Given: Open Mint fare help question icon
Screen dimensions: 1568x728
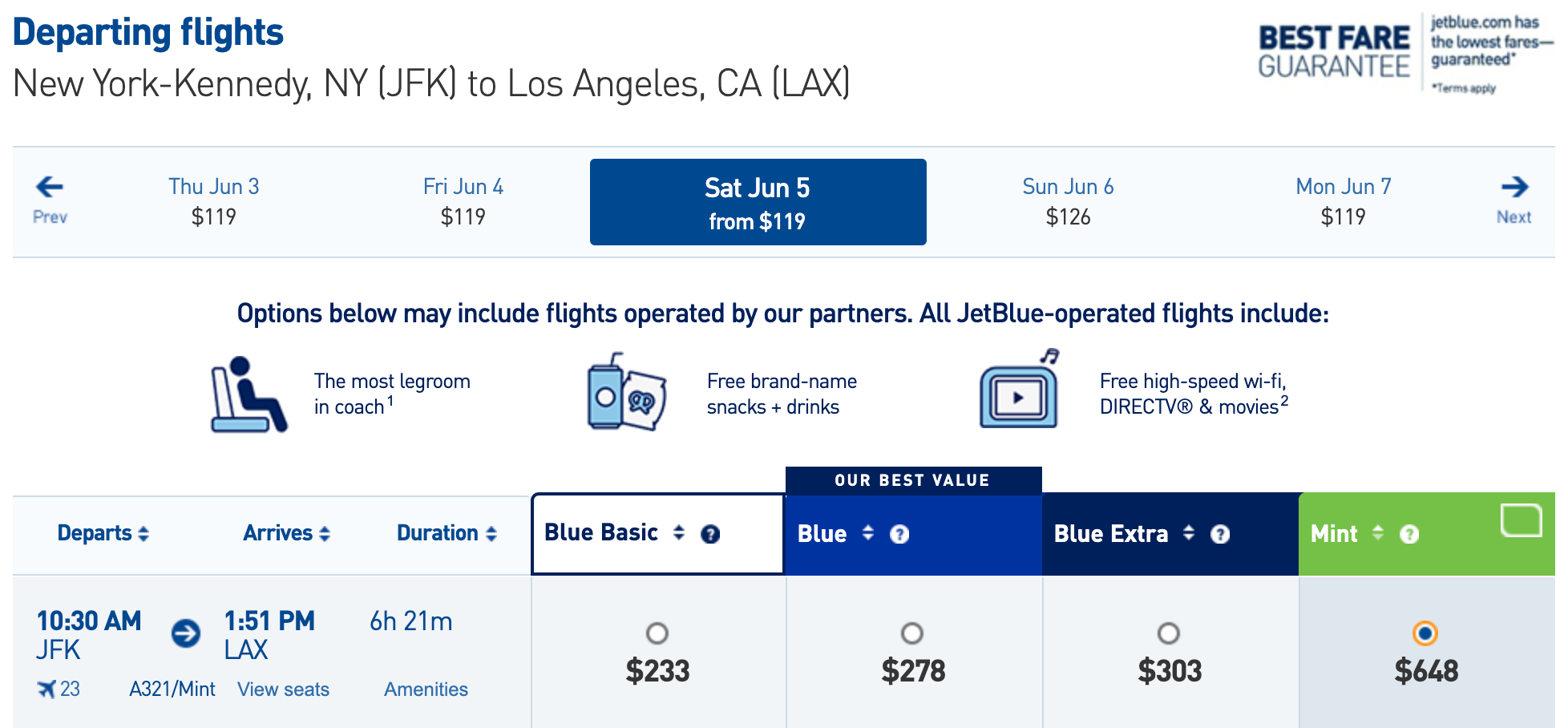Looking at the screenshot, I should (1409, 534).
